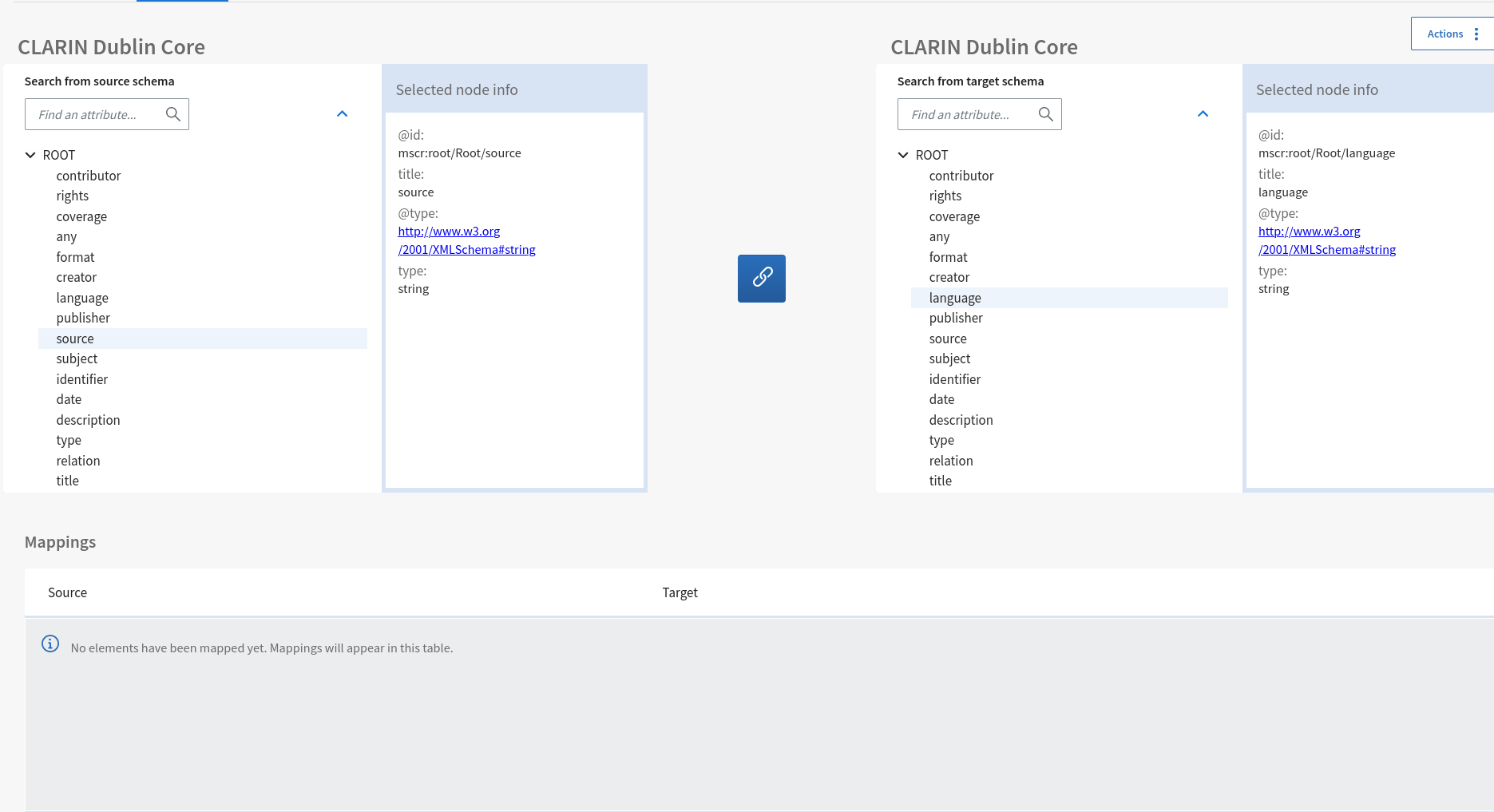This screenshot has width=1494, height=812.
Task: Select type in the target schema tree
Action: pos(941,440)
